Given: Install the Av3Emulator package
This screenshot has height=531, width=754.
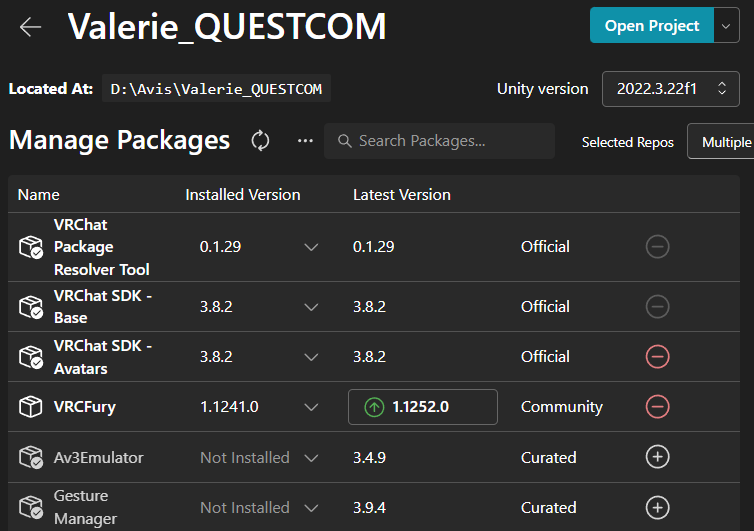Looking at the screenshot, I should (x=657, y=457).
